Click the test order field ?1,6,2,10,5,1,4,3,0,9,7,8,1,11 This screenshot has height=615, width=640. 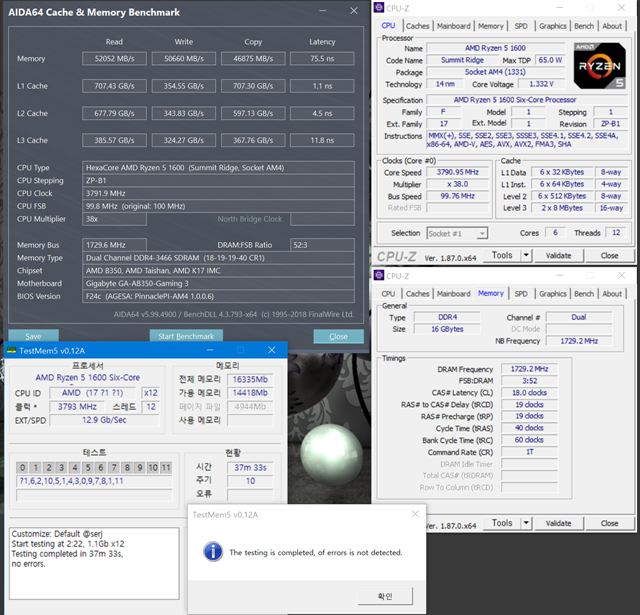point(94,481)
